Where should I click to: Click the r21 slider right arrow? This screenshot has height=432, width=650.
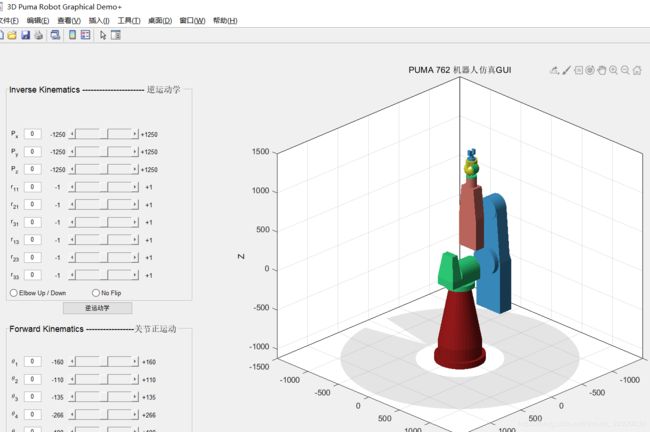[x=135, y=204]
